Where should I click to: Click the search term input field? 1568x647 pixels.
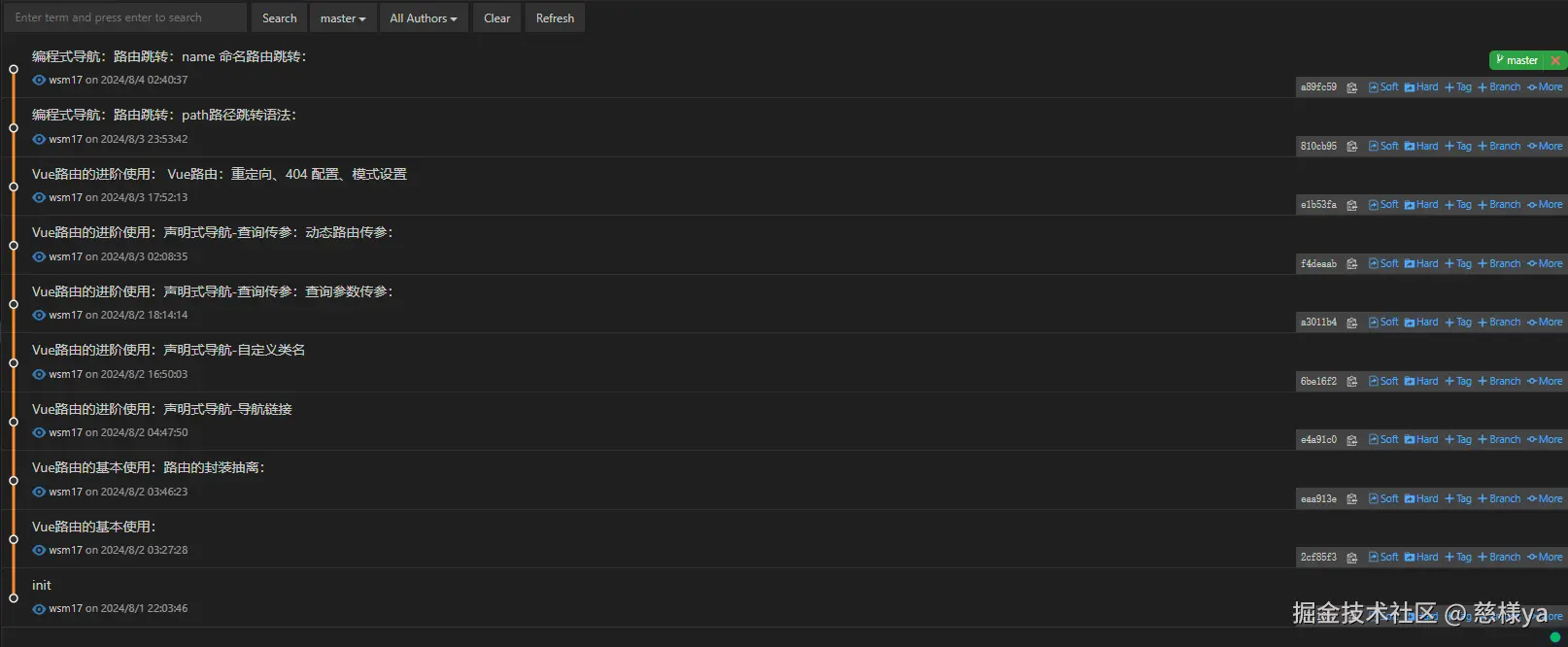(124, 17)
